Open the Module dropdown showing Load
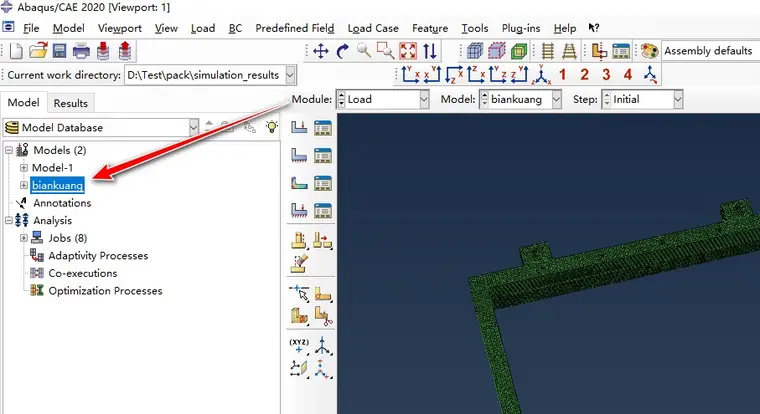The width and height of the screenshot is (760, 414). click(x=383, y=99)
